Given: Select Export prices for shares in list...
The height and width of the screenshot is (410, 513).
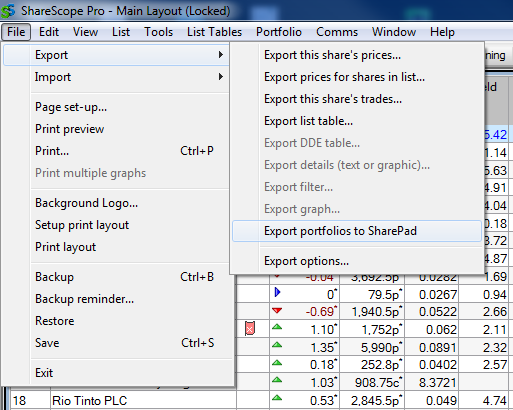Looking at the screenshot, I should tap(357, 77).
